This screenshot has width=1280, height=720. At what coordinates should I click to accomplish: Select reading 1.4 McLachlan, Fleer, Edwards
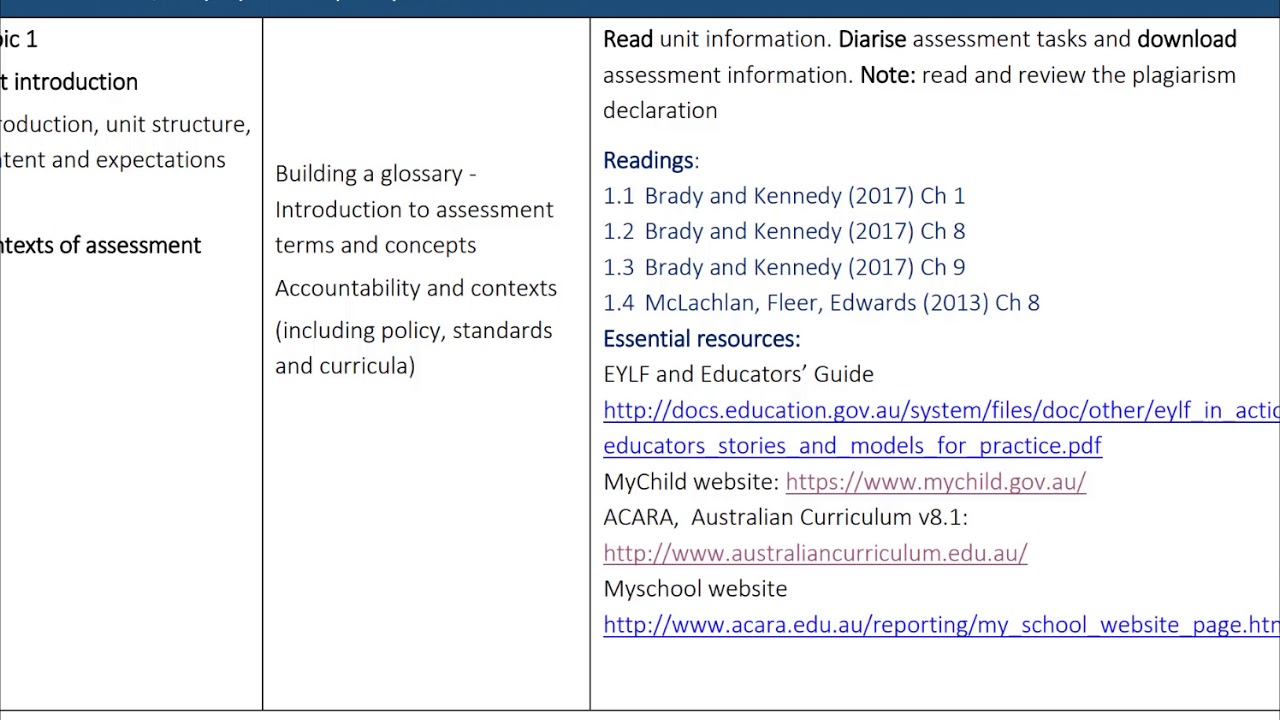[x=821, y=303]
